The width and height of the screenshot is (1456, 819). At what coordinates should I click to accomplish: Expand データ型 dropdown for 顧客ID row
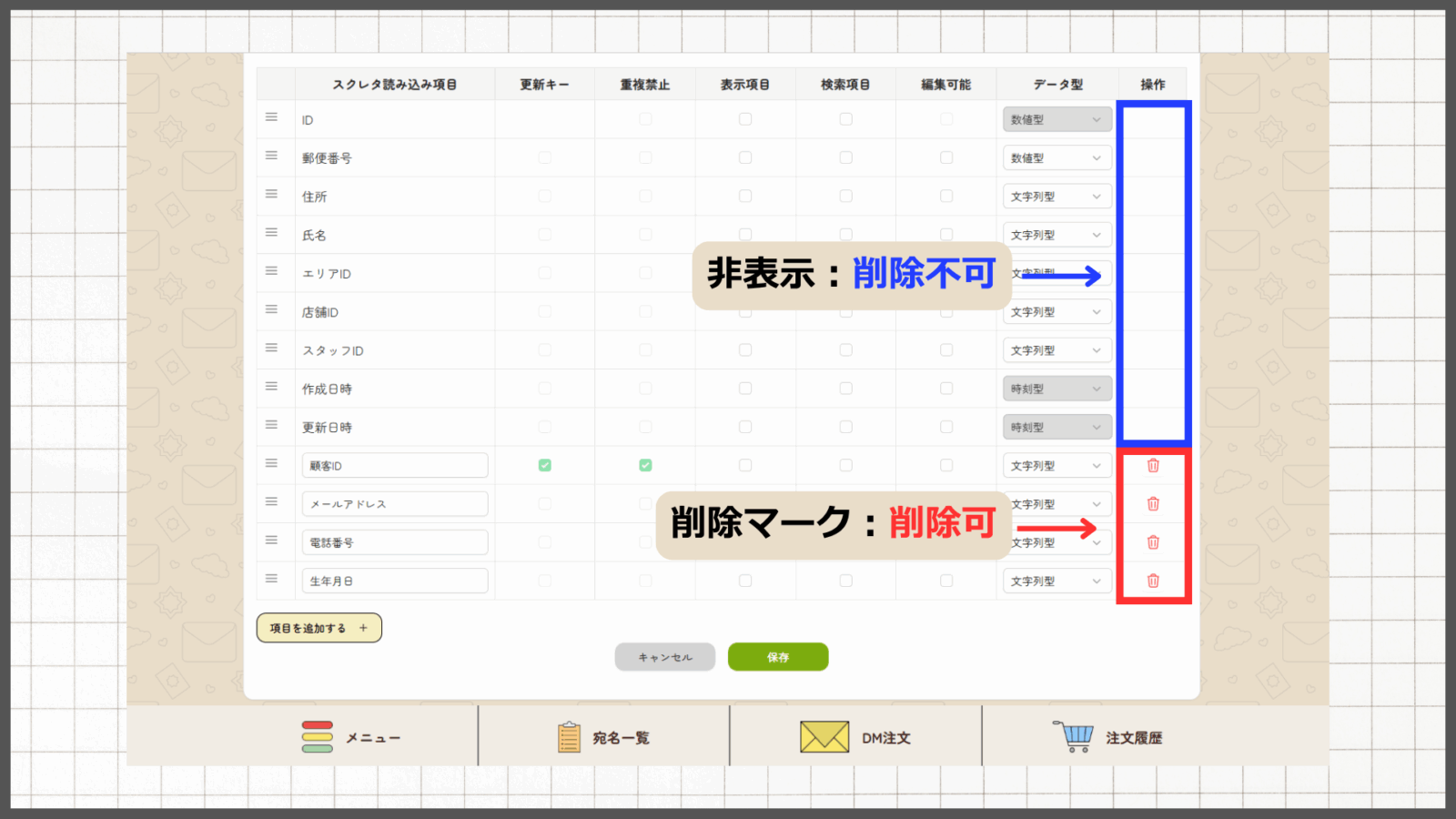pos(1057,466)
